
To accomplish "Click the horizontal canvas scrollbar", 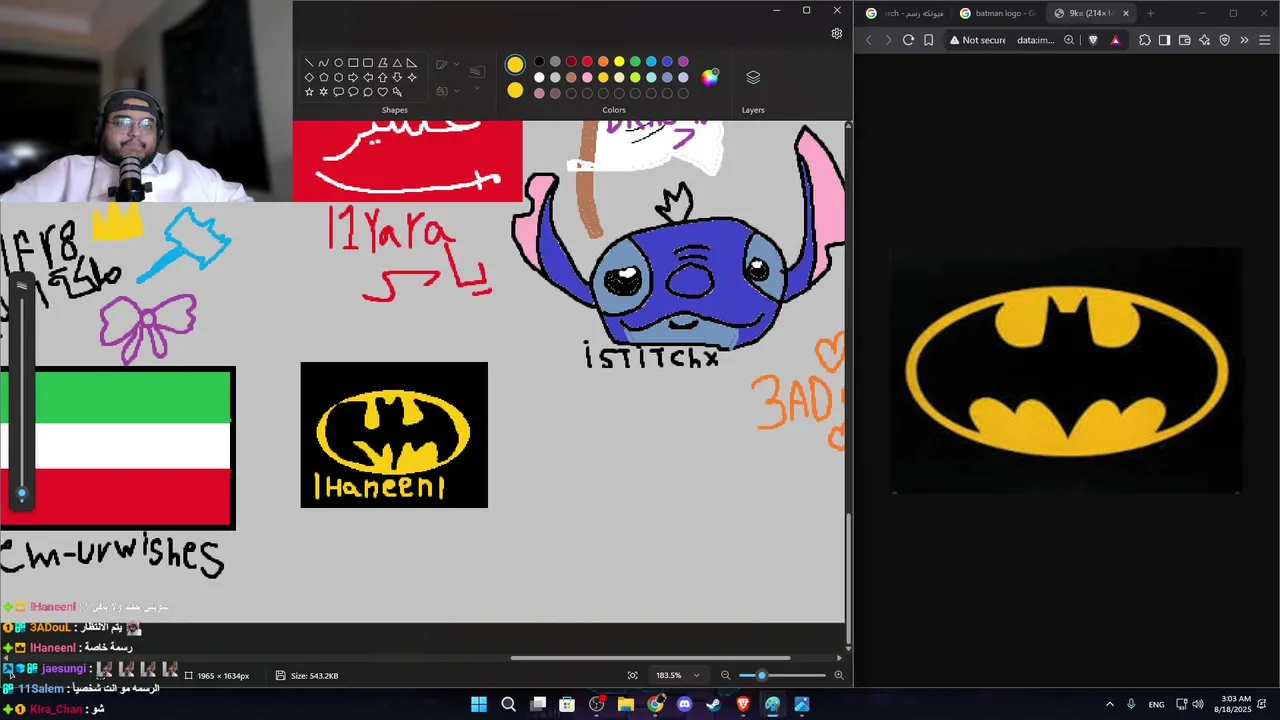I will [650, 658].
